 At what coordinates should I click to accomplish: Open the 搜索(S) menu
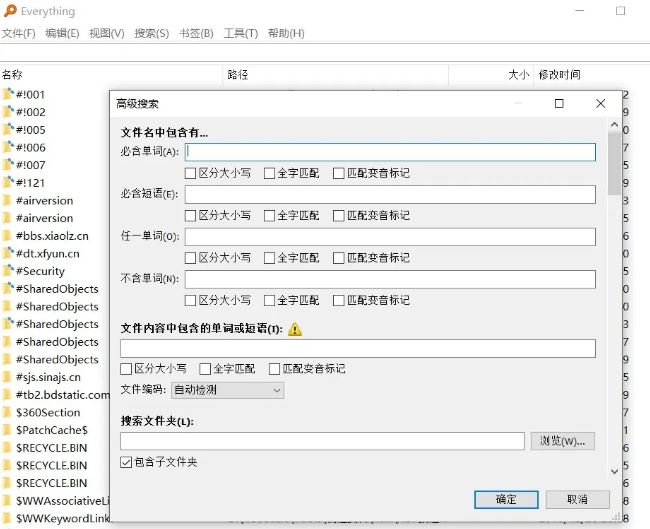click(151, 33)
